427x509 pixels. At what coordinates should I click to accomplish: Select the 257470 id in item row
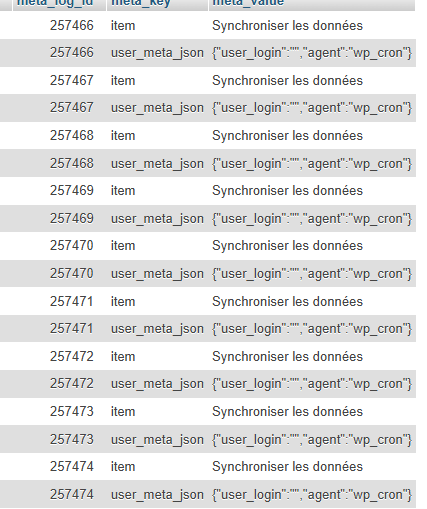point(72,246)
